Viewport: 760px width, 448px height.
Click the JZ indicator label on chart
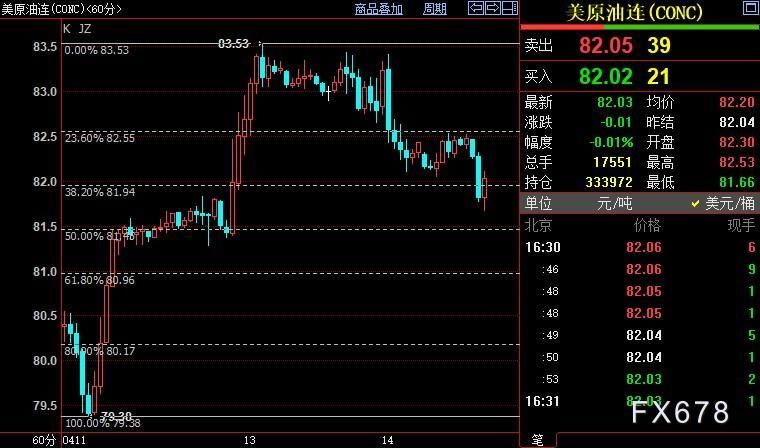85,29
